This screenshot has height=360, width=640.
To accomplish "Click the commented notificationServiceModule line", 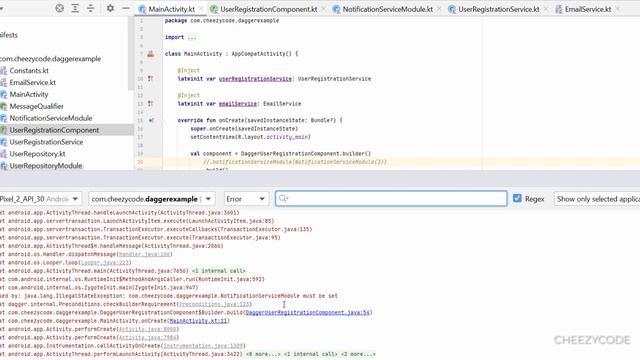I will click(294, 162).
